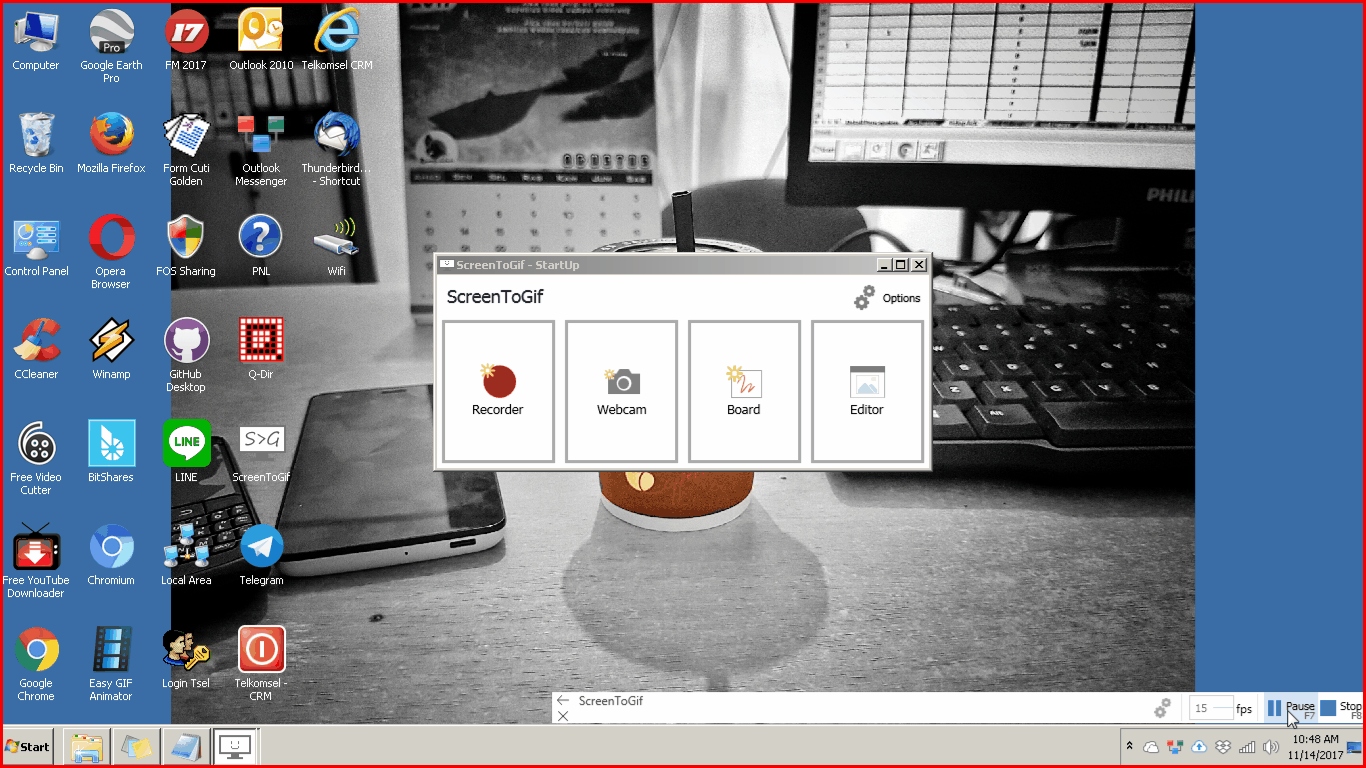Select the PNL question mark icon
The height and width of the screenshot is (768, 1366).
(261, 247)
